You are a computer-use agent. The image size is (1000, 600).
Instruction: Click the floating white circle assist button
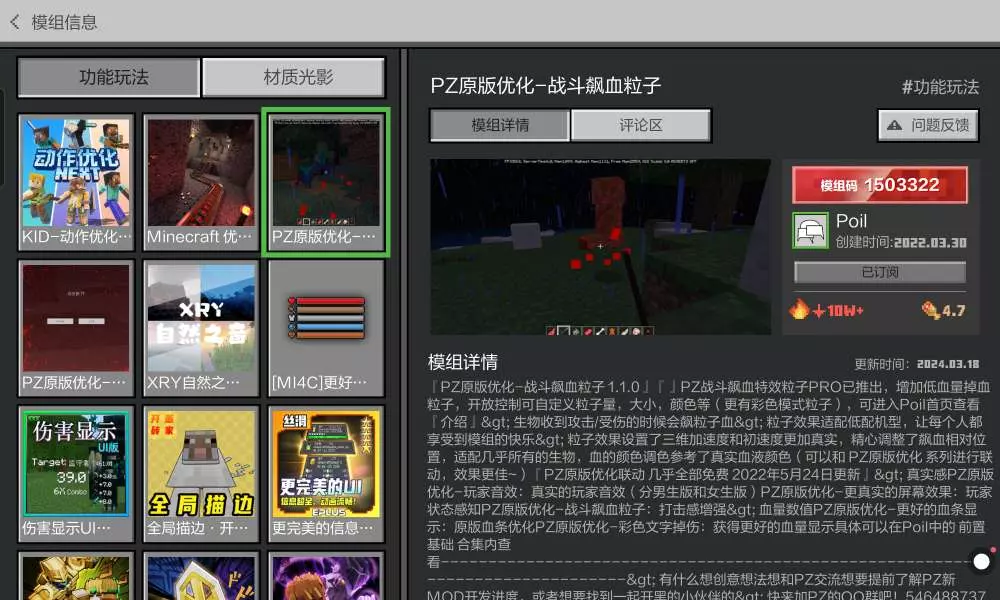click(x=982, y=561)
